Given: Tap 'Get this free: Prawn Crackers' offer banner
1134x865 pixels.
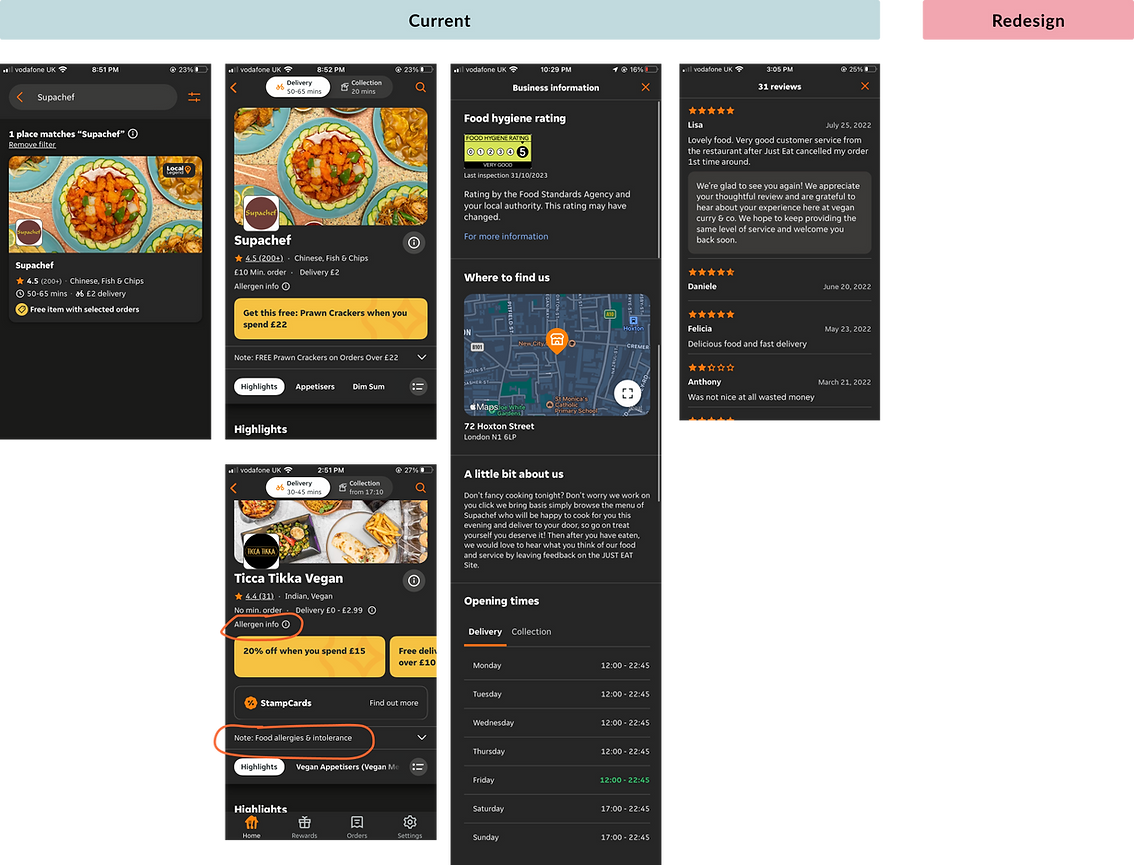Looking at the screenshot, I should [x=331, y=319].
